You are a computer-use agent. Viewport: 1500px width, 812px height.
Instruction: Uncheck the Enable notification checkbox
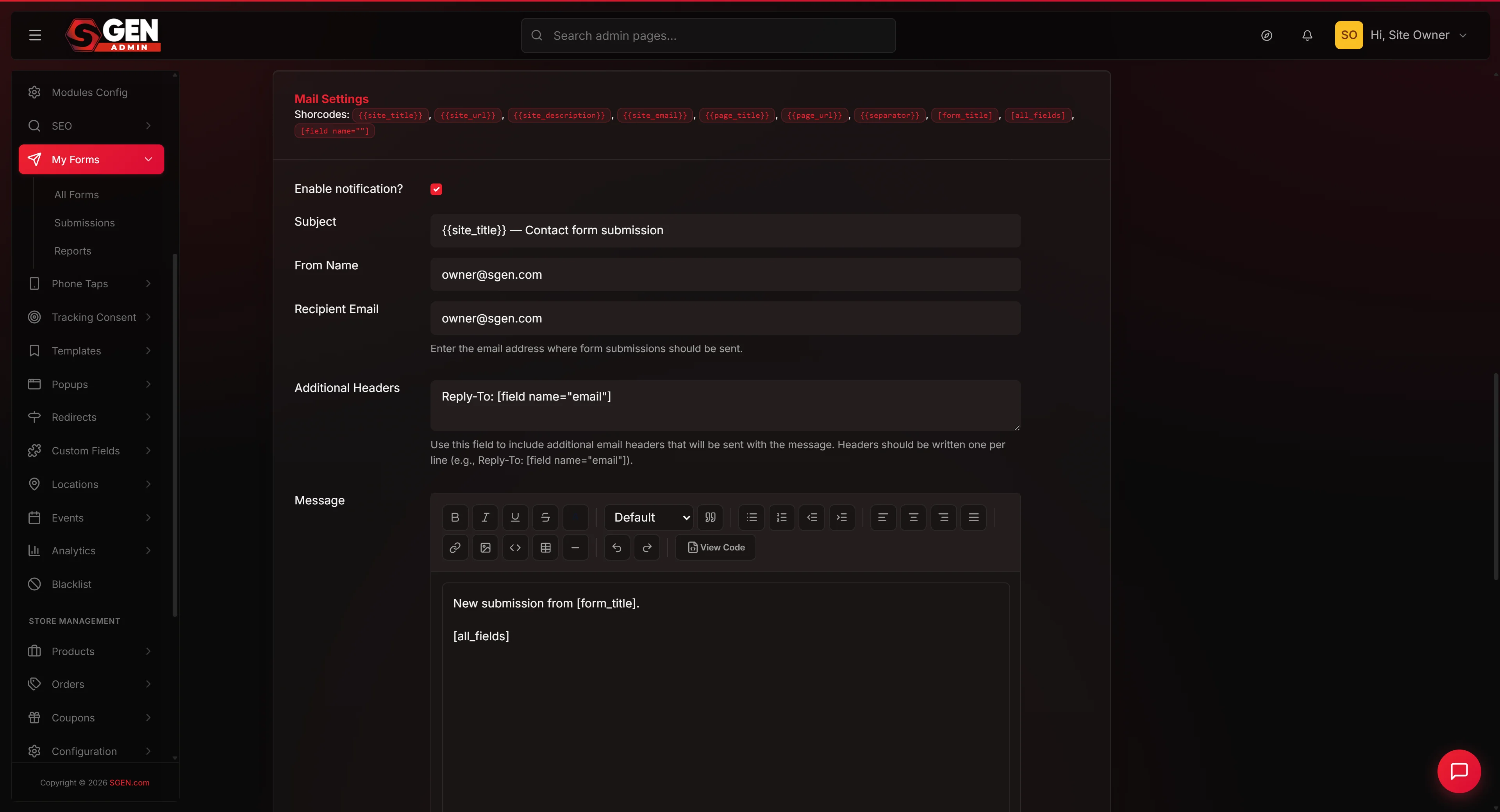coord(436,189)
